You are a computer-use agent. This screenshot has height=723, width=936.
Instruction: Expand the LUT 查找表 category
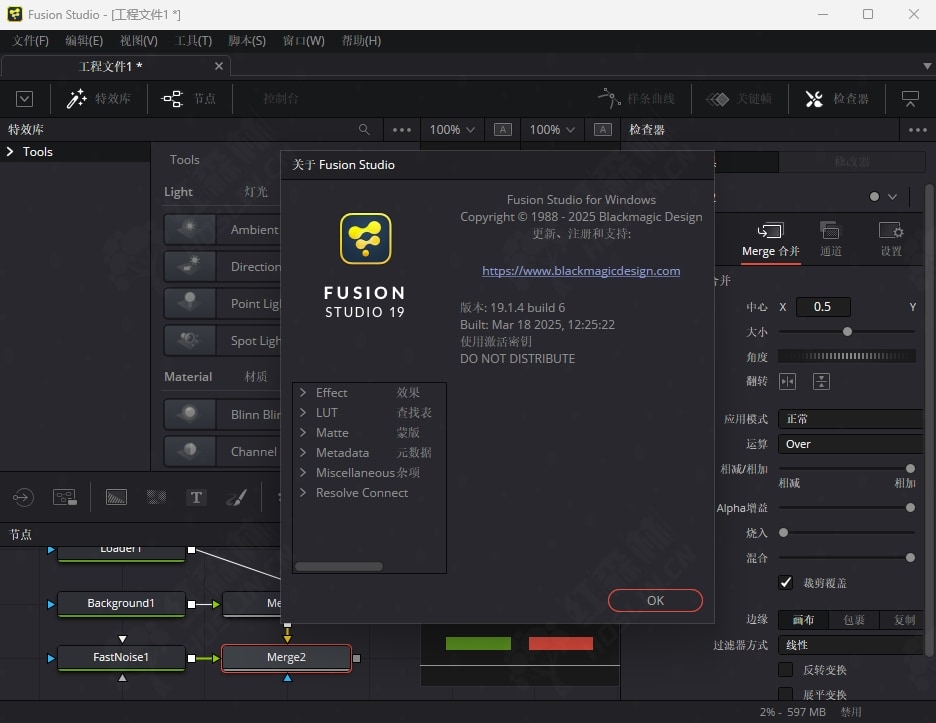[x=303, y=413]
